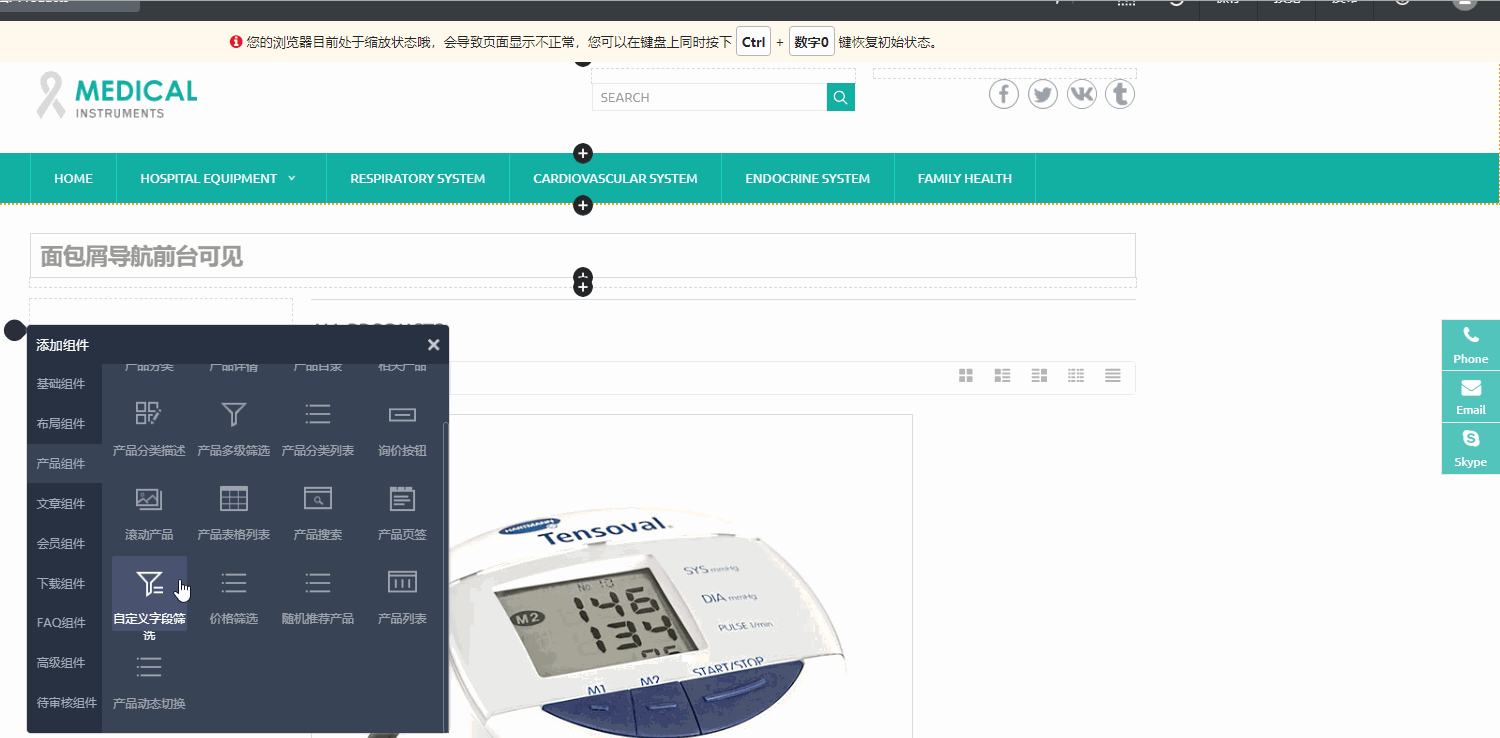Click the Twitter social icon
This screenshot has width=1500, height=738.
tap(1043, 95)
